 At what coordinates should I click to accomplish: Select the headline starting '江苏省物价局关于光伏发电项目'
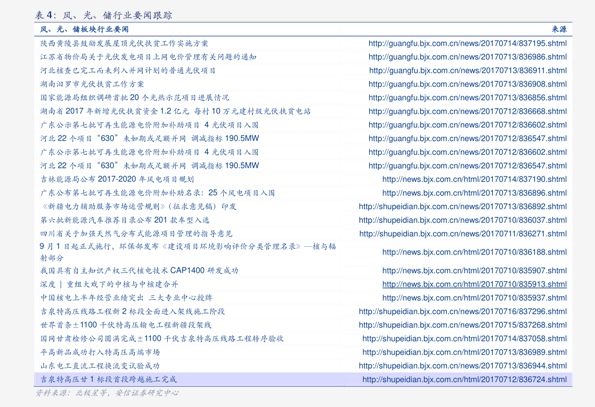pyautogui.click(x=148, y=57)
